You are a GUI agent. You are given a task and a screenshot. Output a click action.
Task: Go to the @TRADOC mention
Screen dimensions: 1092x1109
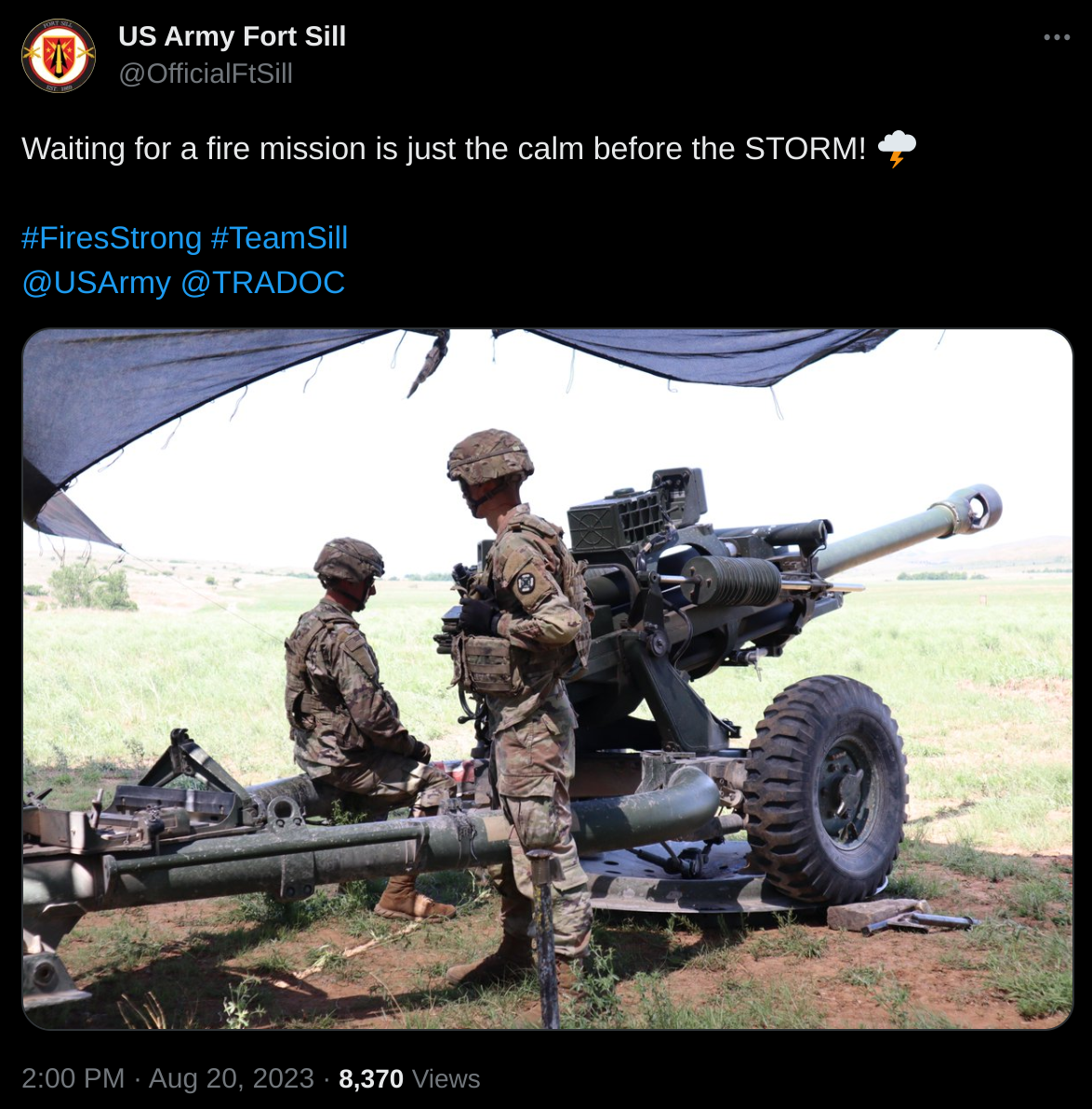coord(263,282)
